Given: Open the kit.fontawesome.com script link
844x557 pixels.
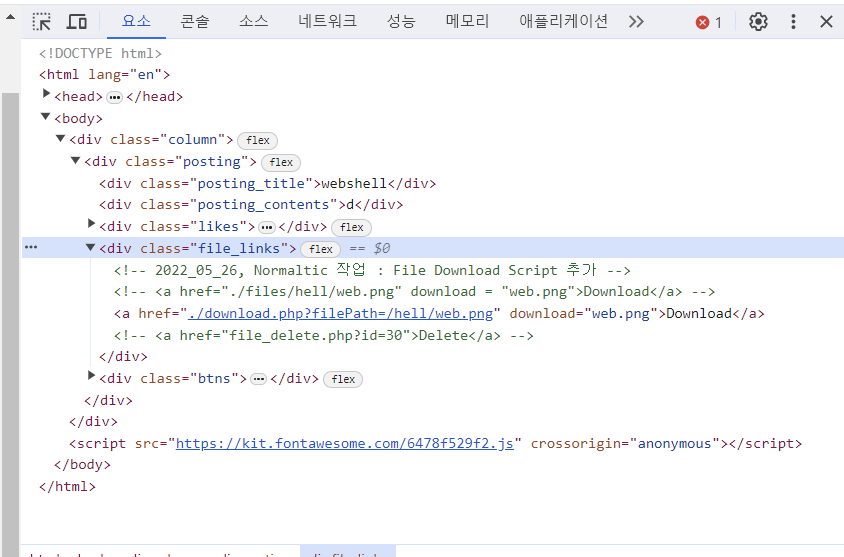Looking at the screenshot, I should point(344,444).
